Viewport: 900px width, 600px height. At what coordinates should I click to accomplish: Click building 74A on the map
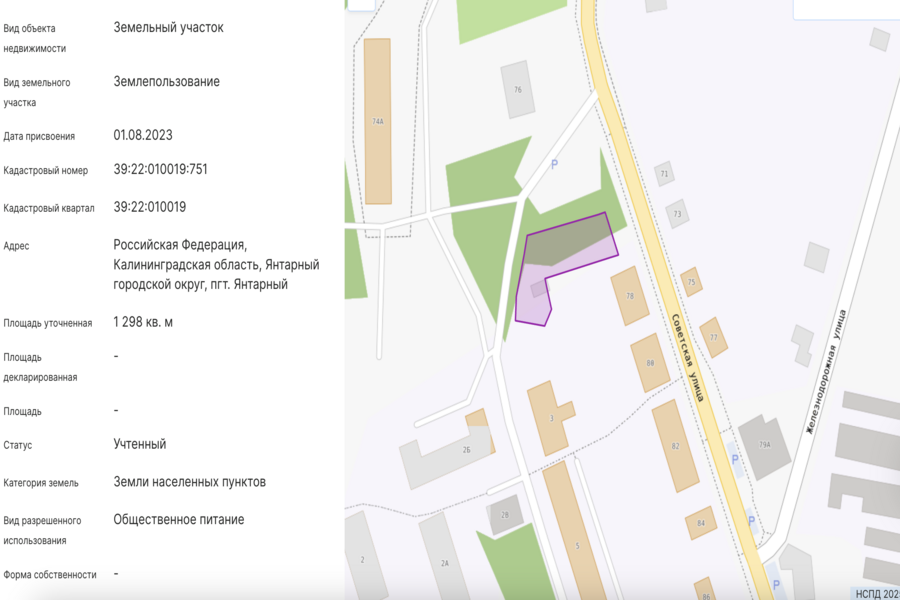(x=377, y=121)
